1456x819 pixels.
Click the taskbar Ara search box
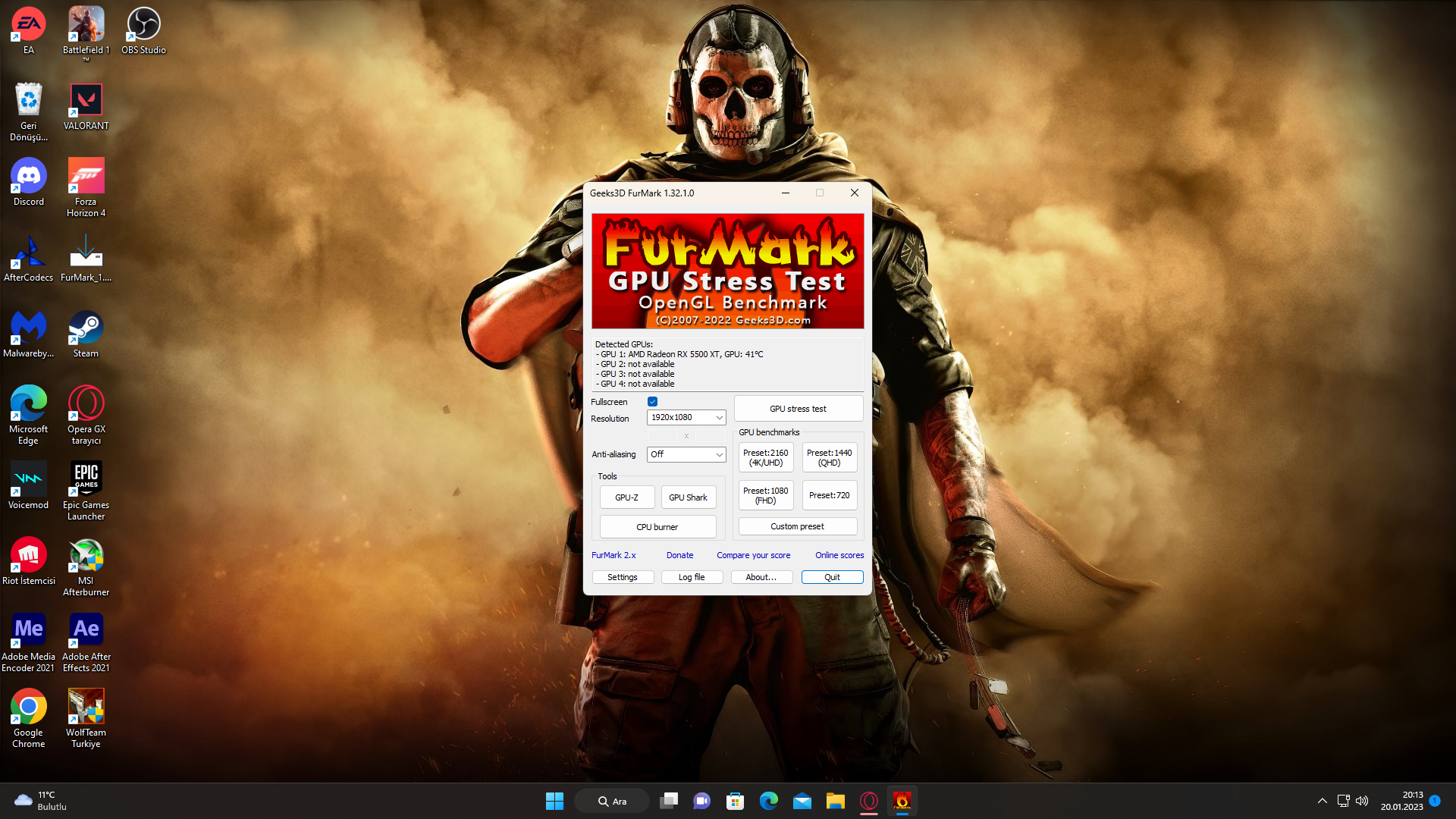(612, 801)
